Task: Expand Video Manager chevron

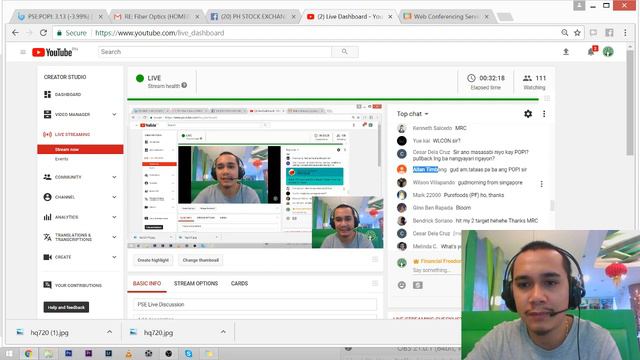Action: pos(114,114)
